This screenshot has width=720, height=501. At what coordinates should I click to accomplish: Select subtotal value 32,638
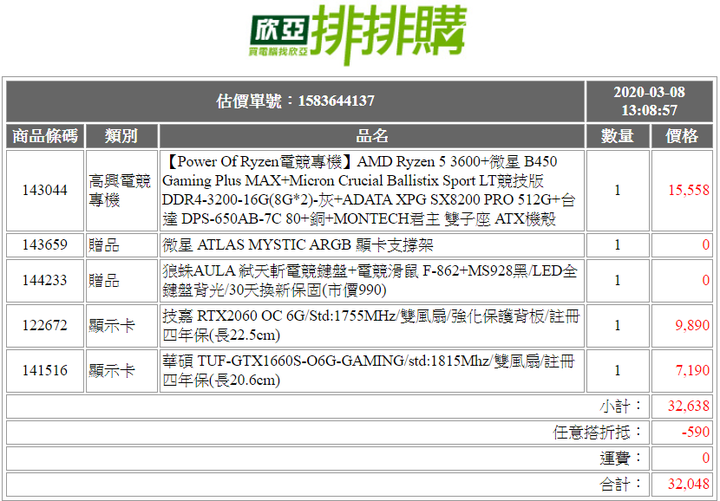click(x=689, y=406)
